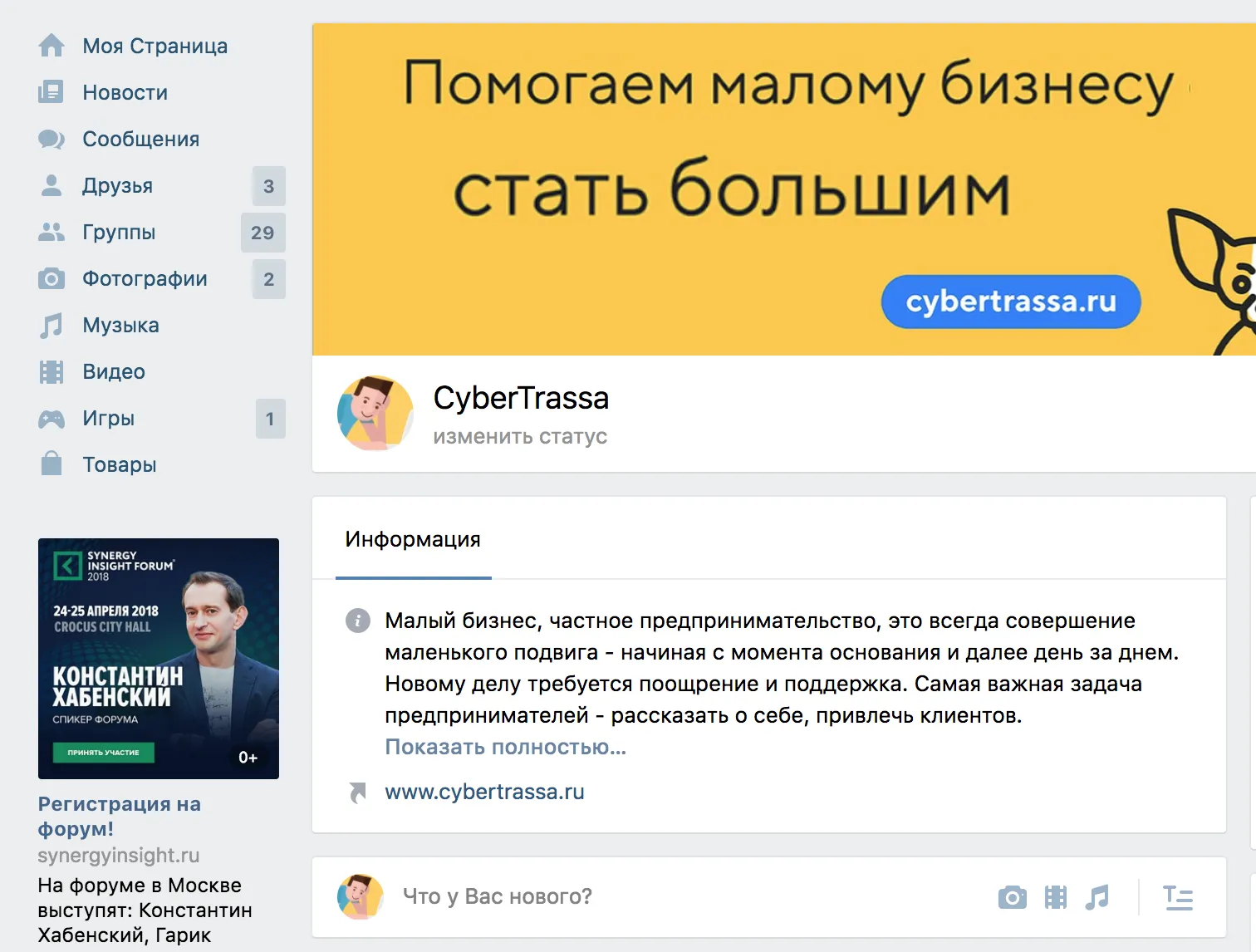Click the synergyinsight.ru ad domain
The height and width of the screenshot is (952, 1256).
(119, 855)
